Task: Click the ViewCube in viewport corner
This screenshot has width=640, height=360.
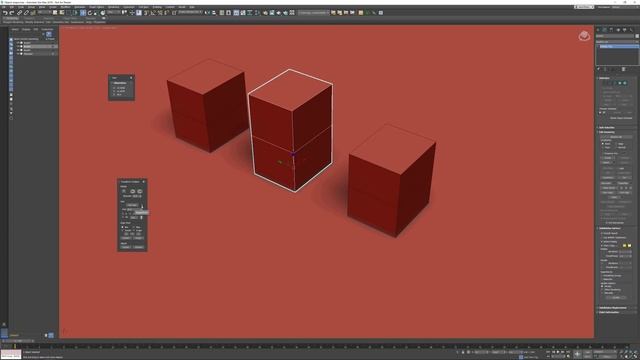Action: 584,36
